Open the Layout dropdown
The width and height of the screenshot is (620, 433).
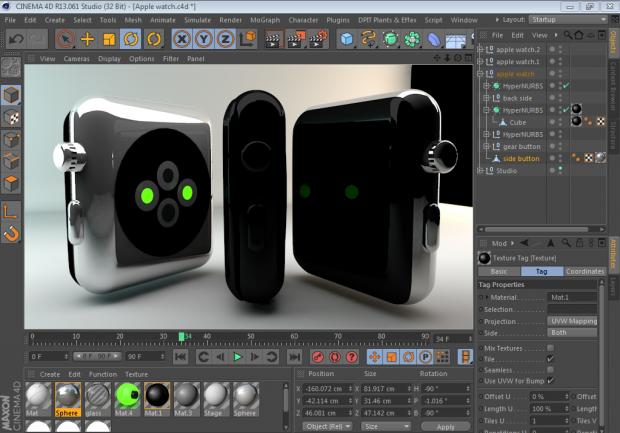point(568,19)
